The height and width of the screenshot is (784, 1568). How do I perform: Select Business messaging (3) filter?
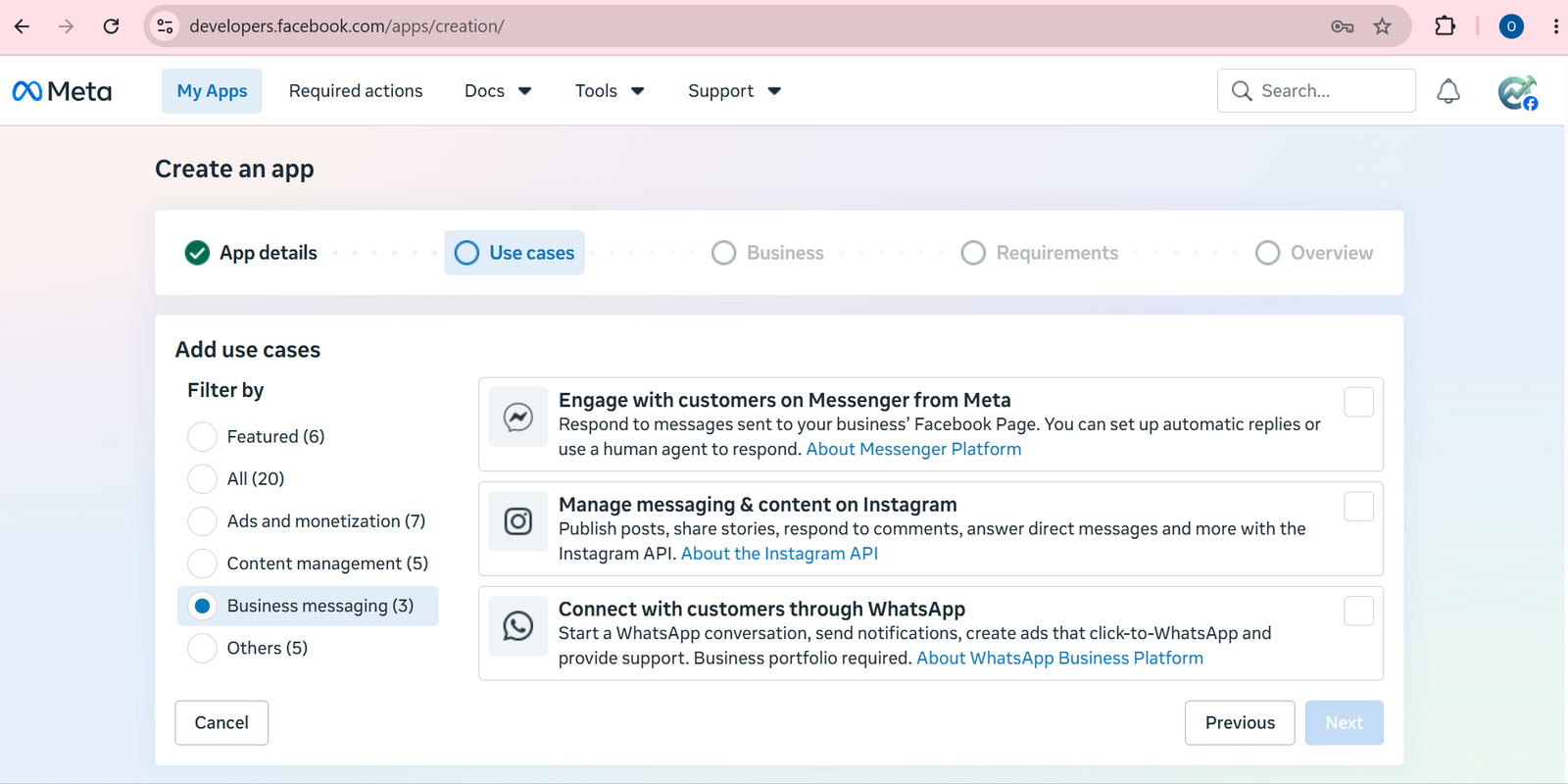pos(202,606)
